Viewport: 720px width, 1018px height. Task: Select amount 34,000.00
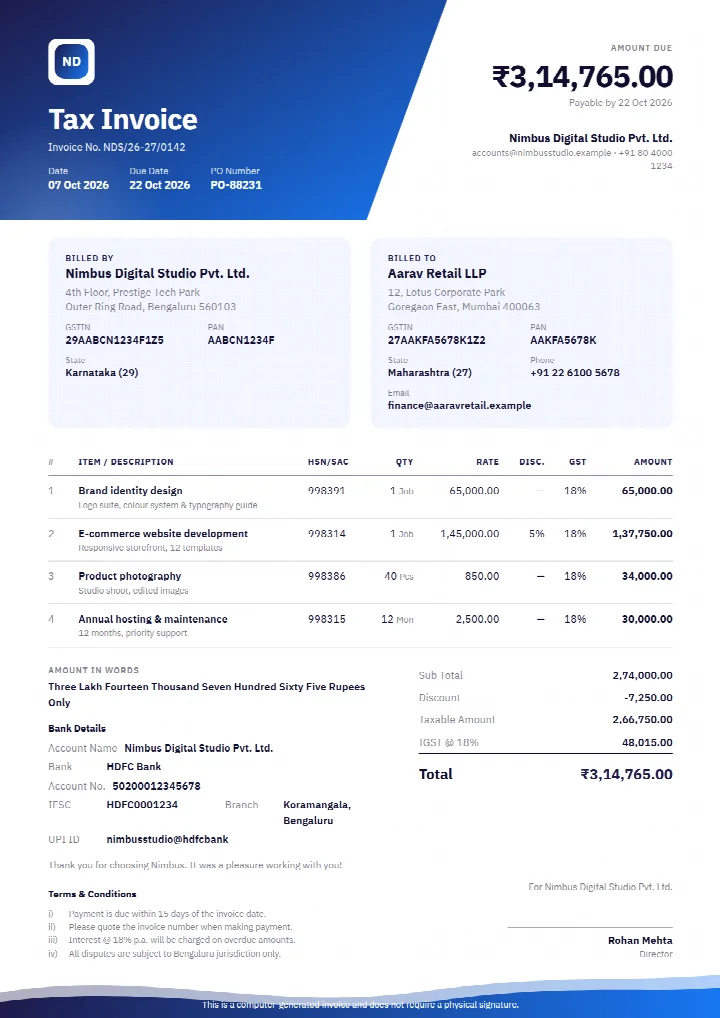647,576
